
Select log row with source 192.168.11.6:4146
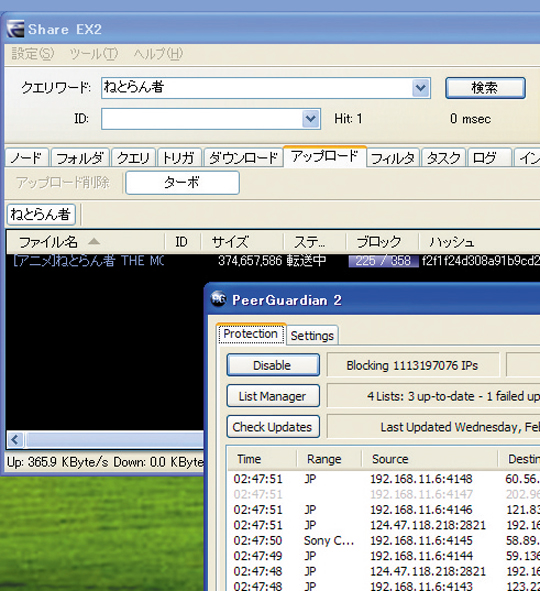(384, 510)
